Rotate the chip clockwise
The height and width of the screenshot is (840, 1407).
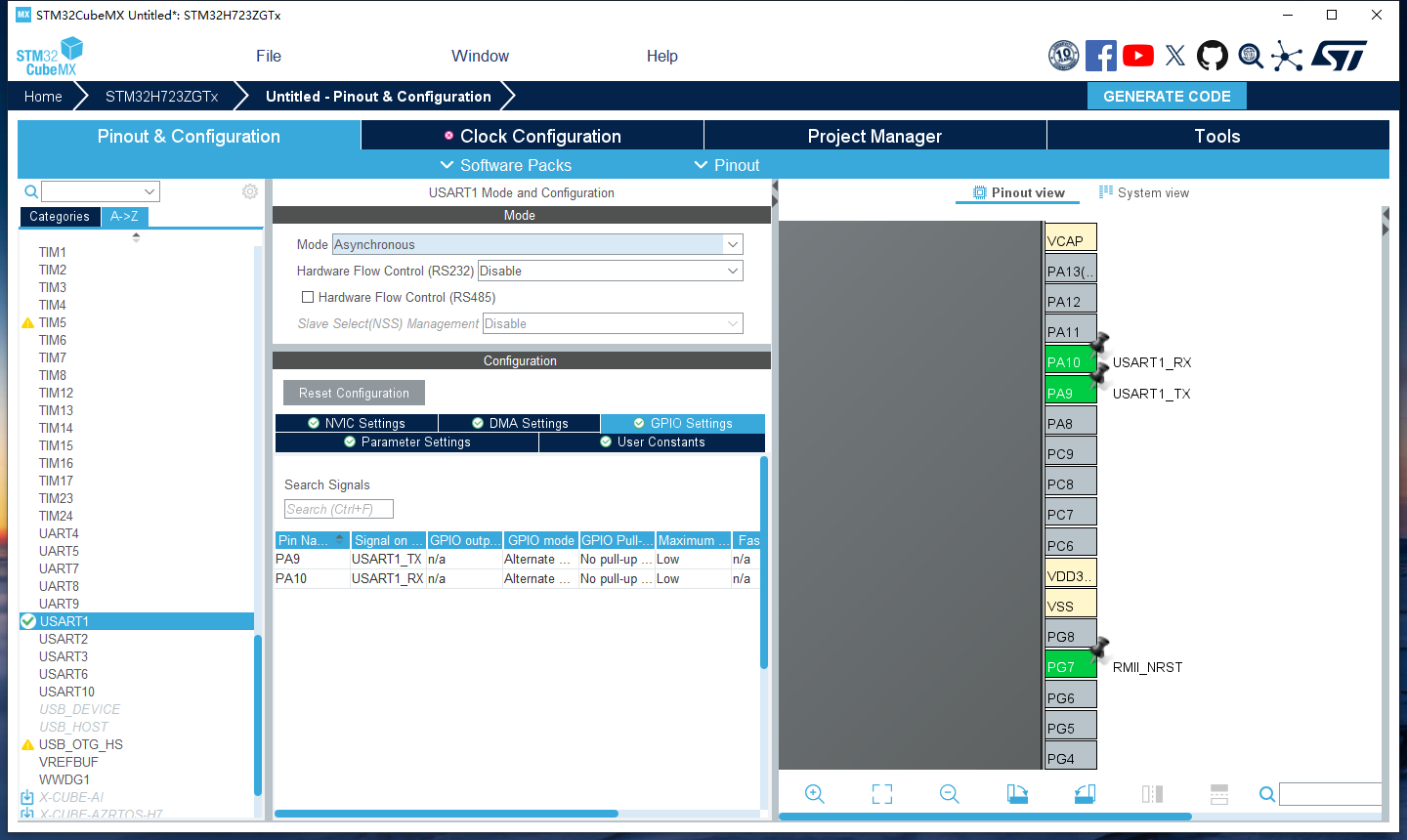1017,794
